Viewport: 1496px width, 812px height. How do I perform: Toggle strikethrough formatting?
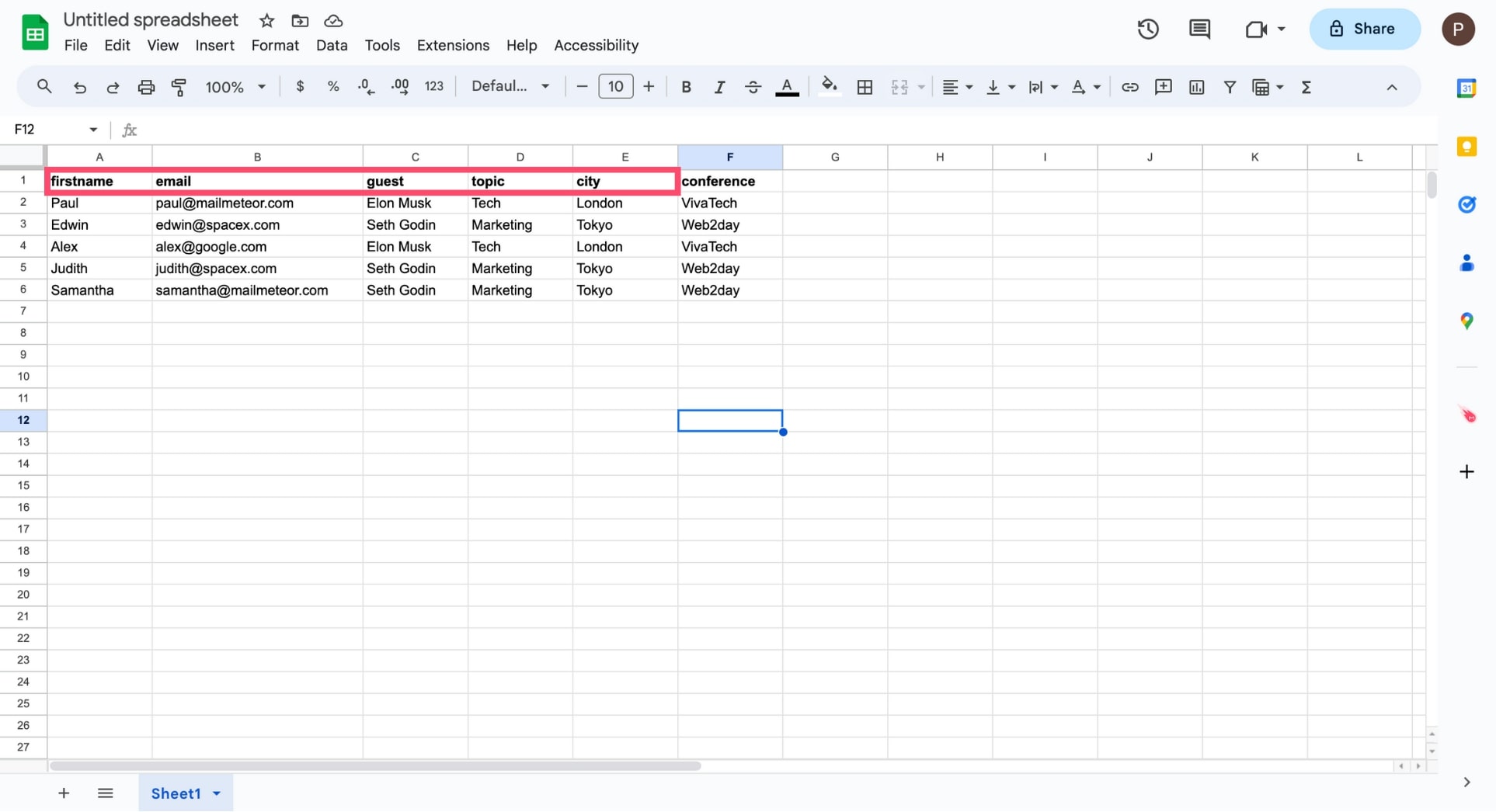coord(753,87)
